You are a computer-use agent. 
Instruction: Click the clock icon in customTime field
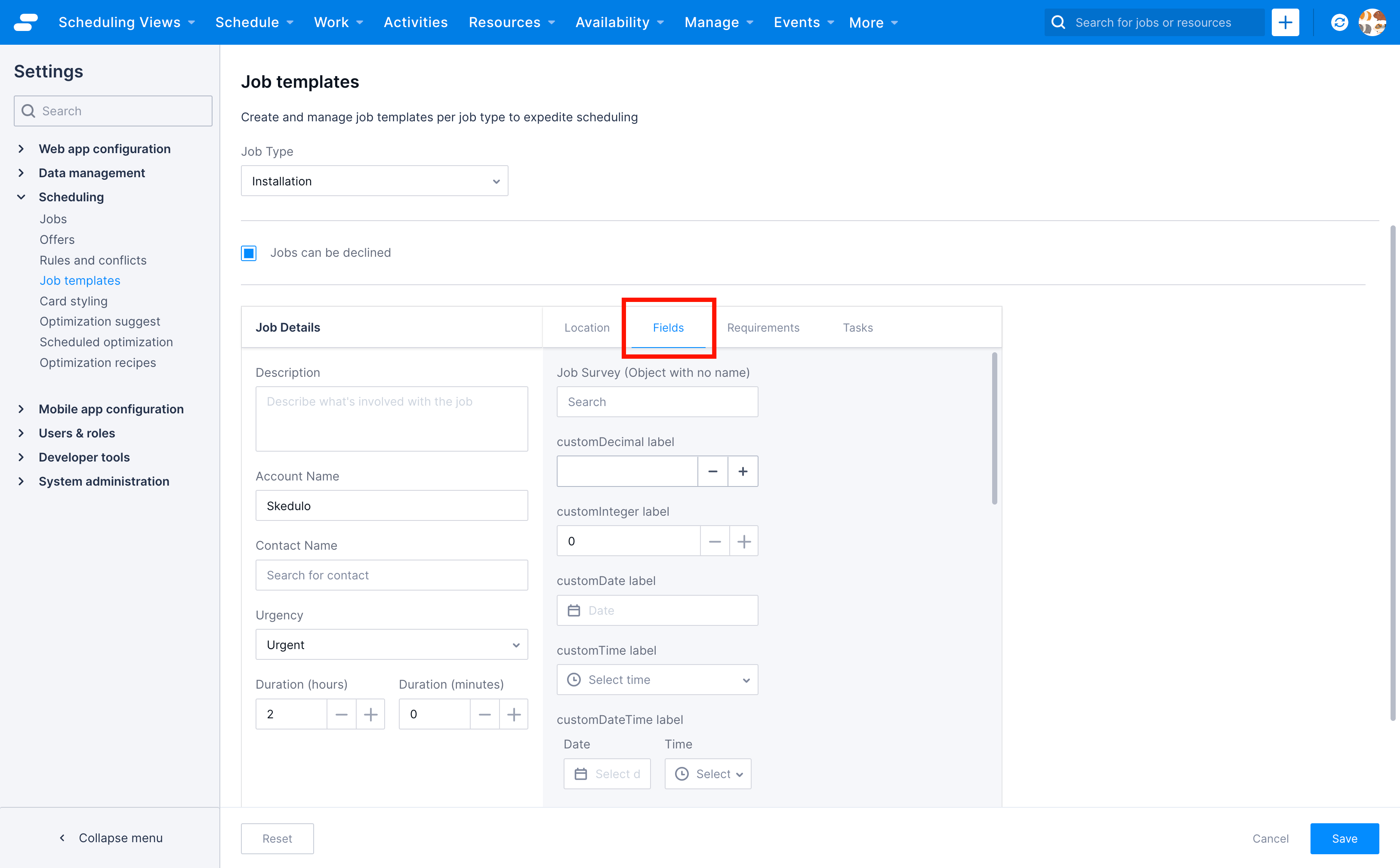tap(574, 680)
